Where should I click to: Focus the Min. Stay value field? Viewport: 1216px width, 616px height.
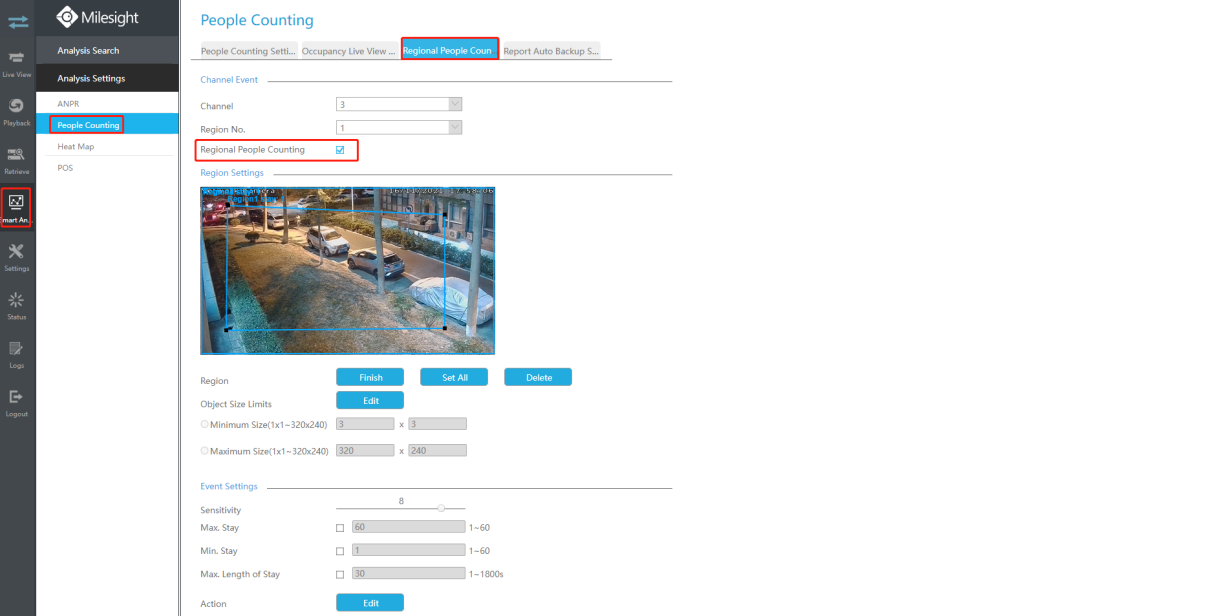[408, 551]
